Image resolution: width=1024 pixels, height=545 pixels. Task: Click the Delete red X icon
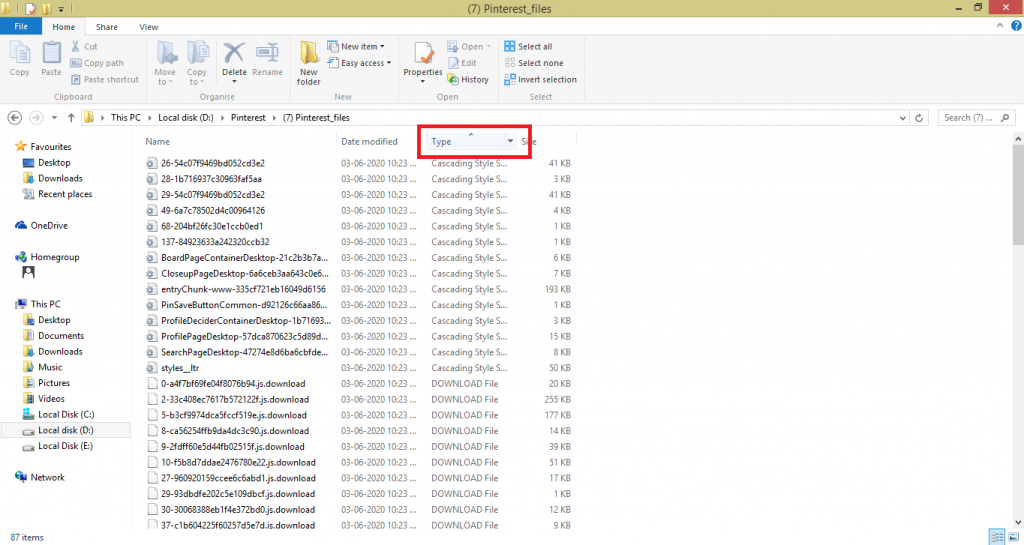tap(234, 52)
